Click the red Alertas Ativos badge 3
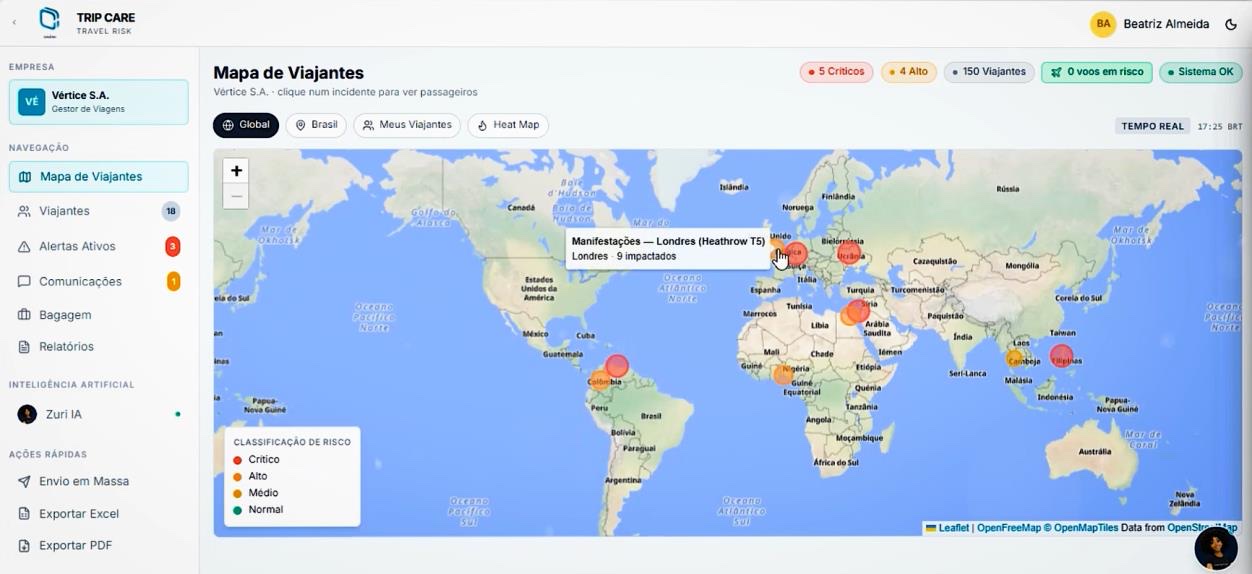 pos(173,246)
